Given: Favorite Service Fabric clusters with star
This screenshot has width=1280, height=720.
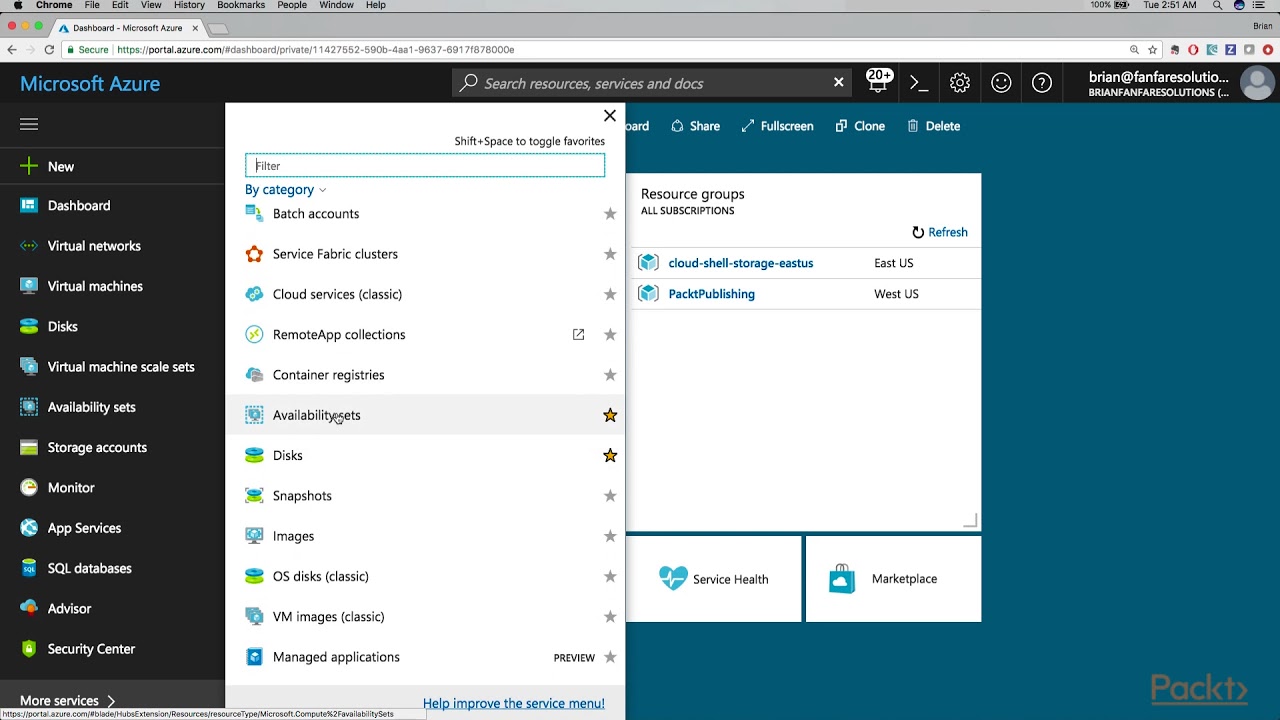Looking at the screenshot, I should coord(610,254).
